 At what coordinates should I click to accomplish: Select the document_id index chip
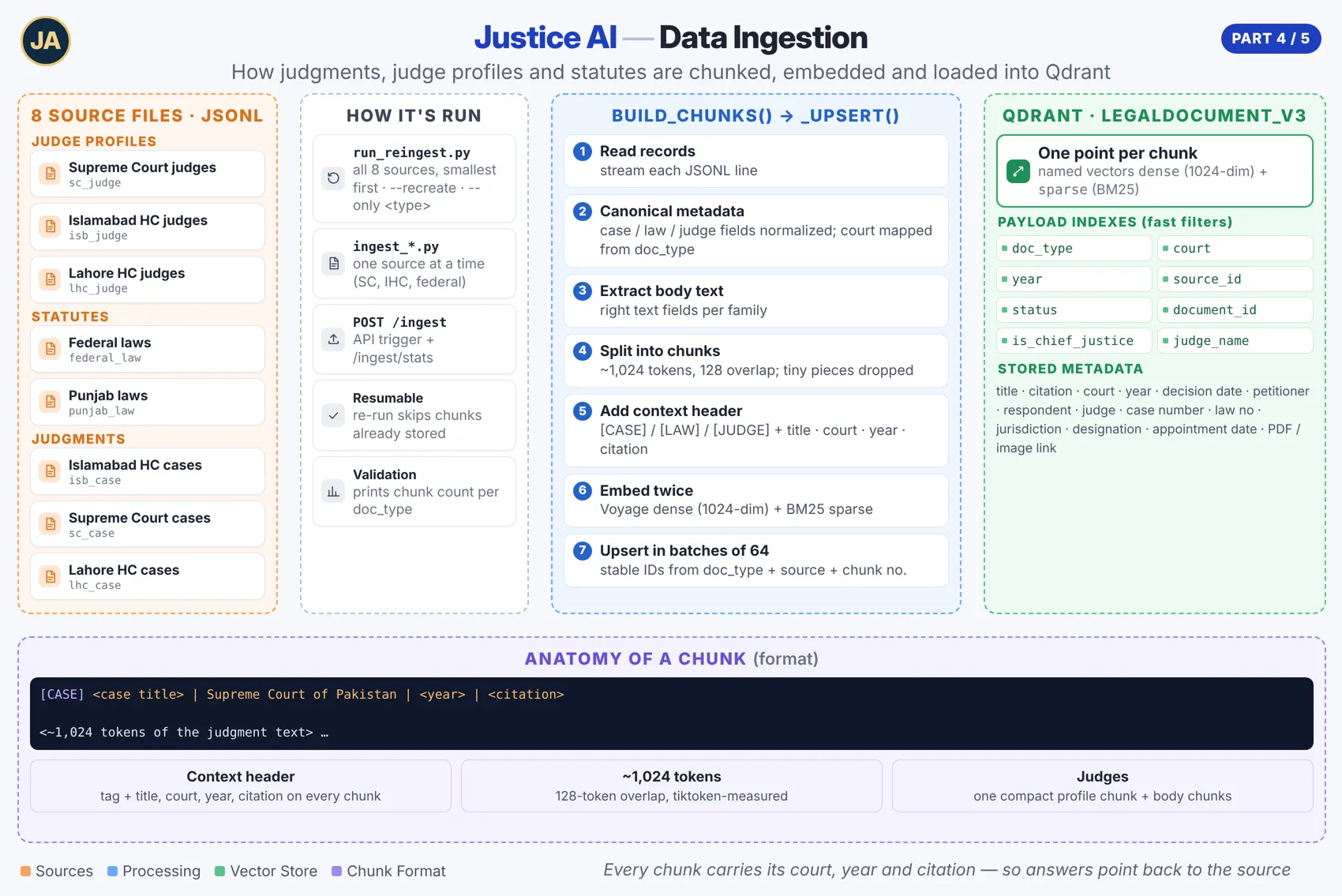pos(1235,309)
